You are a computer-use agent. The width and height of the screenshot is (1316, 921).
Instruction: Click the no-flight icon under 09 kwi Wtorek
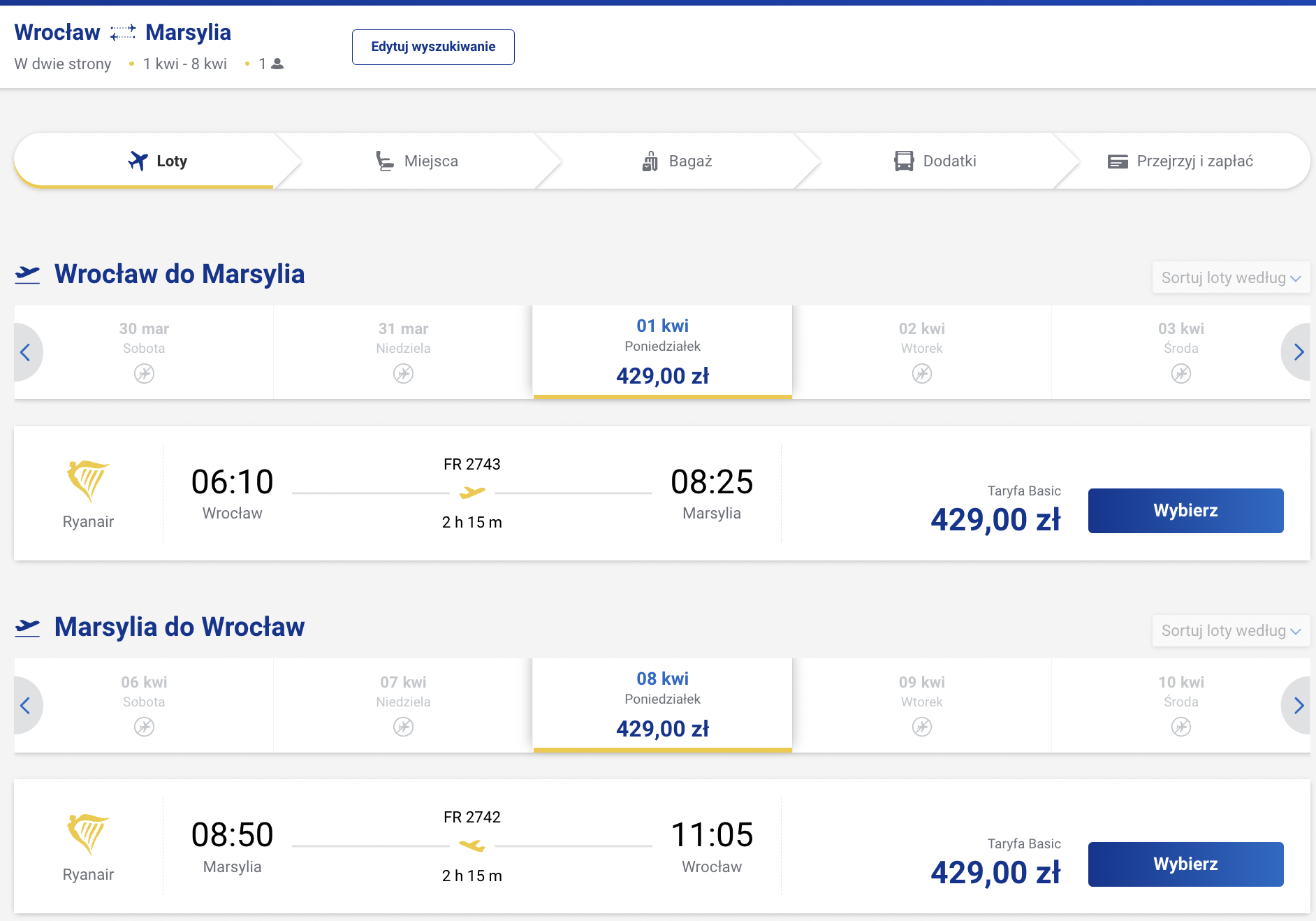922,727
